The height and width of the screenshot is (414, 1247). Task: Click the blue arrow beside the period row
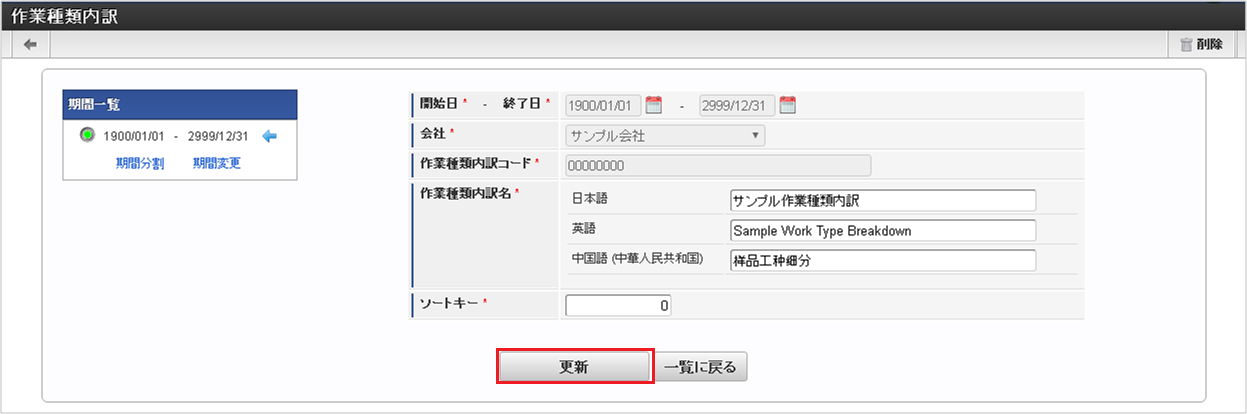pyautogui.click(x=268, y=137)
